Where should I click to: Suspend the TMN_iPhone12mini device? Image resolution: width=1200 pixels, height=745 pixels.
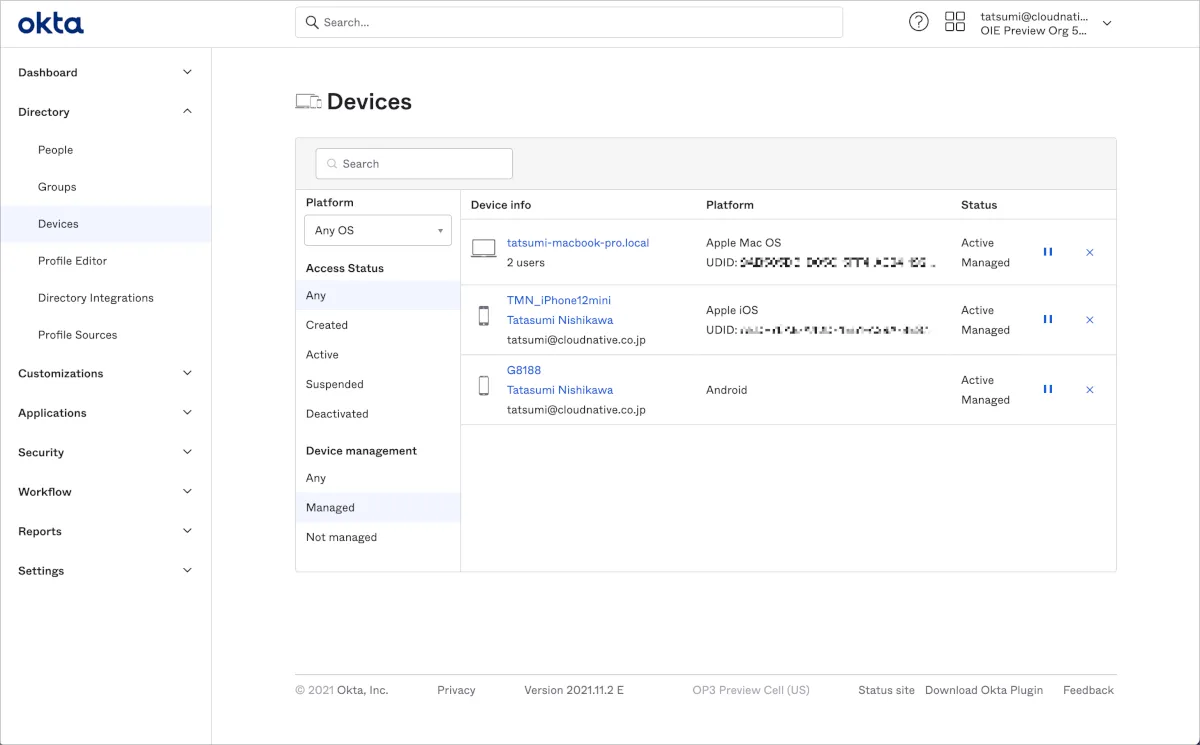click(1048, 320)
